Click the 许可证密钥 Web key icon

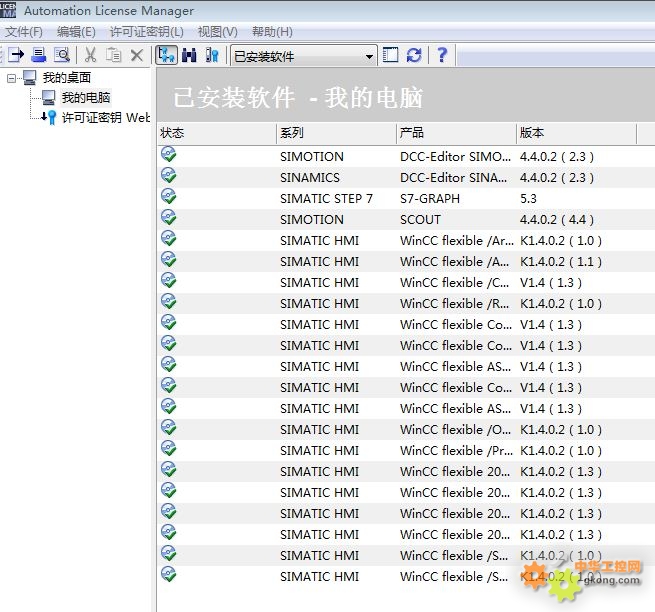click(x=49, y=117)
